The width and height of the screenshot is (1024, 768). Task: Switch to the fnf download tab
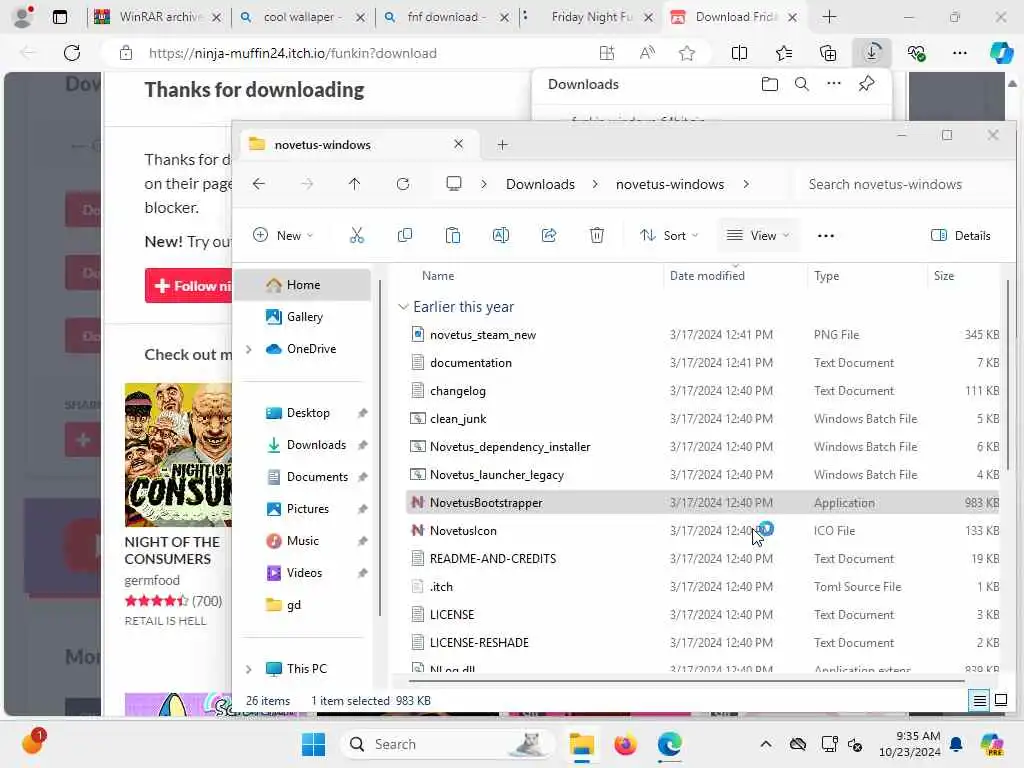tap(445, 17)
